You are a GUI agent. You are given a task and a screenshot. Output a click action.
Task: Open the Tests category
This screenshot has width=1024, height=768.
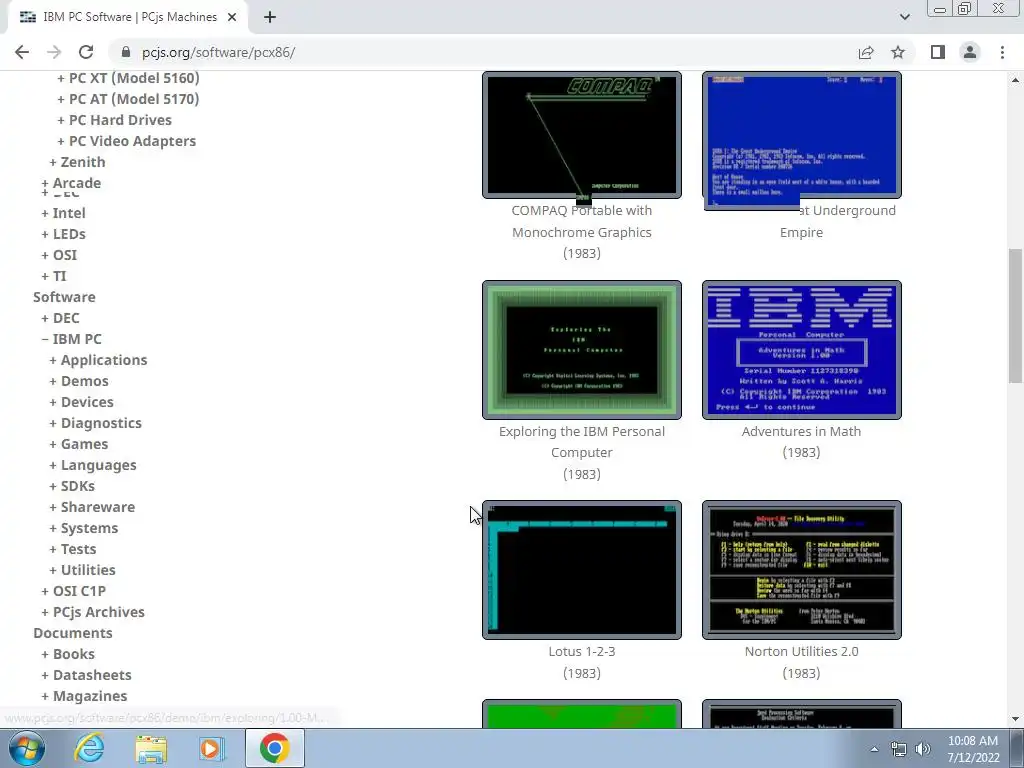point(78,549)
